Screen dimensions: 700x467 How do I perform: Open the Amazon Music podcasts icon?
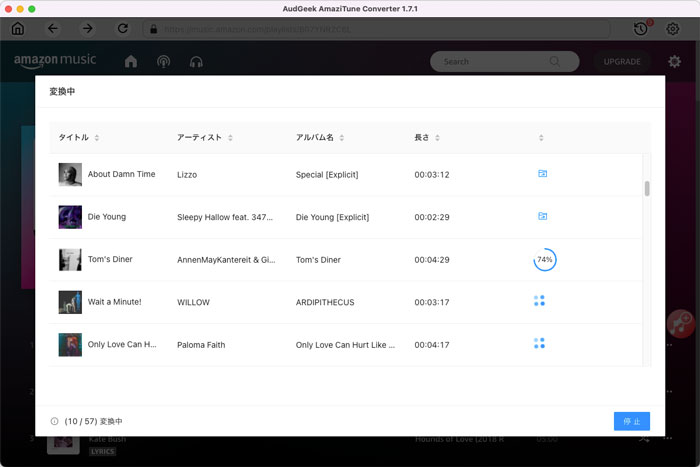coord(163,61)
